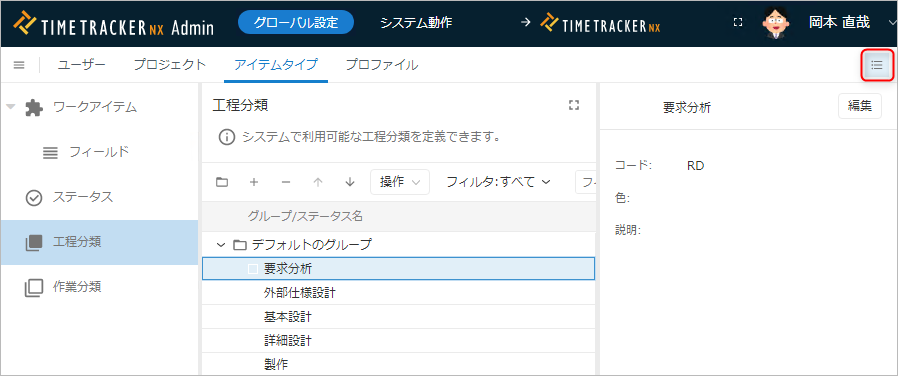The width and height of the screenshot is (898, 376).
Task: Expand the 工程分類 panel to fullscreen
Action: 573,105
